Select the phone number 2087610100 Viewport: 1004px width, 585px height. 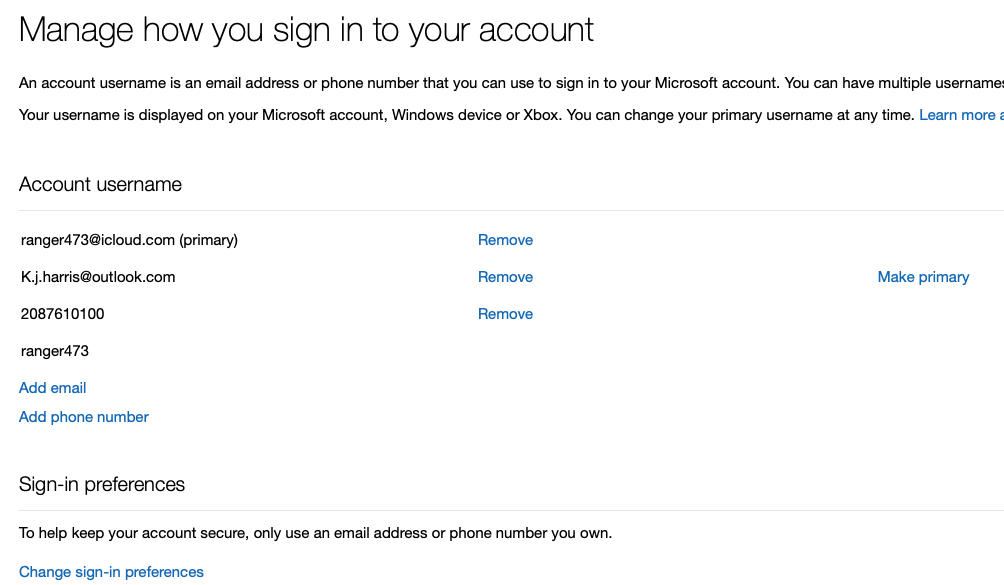coord(62,314)
